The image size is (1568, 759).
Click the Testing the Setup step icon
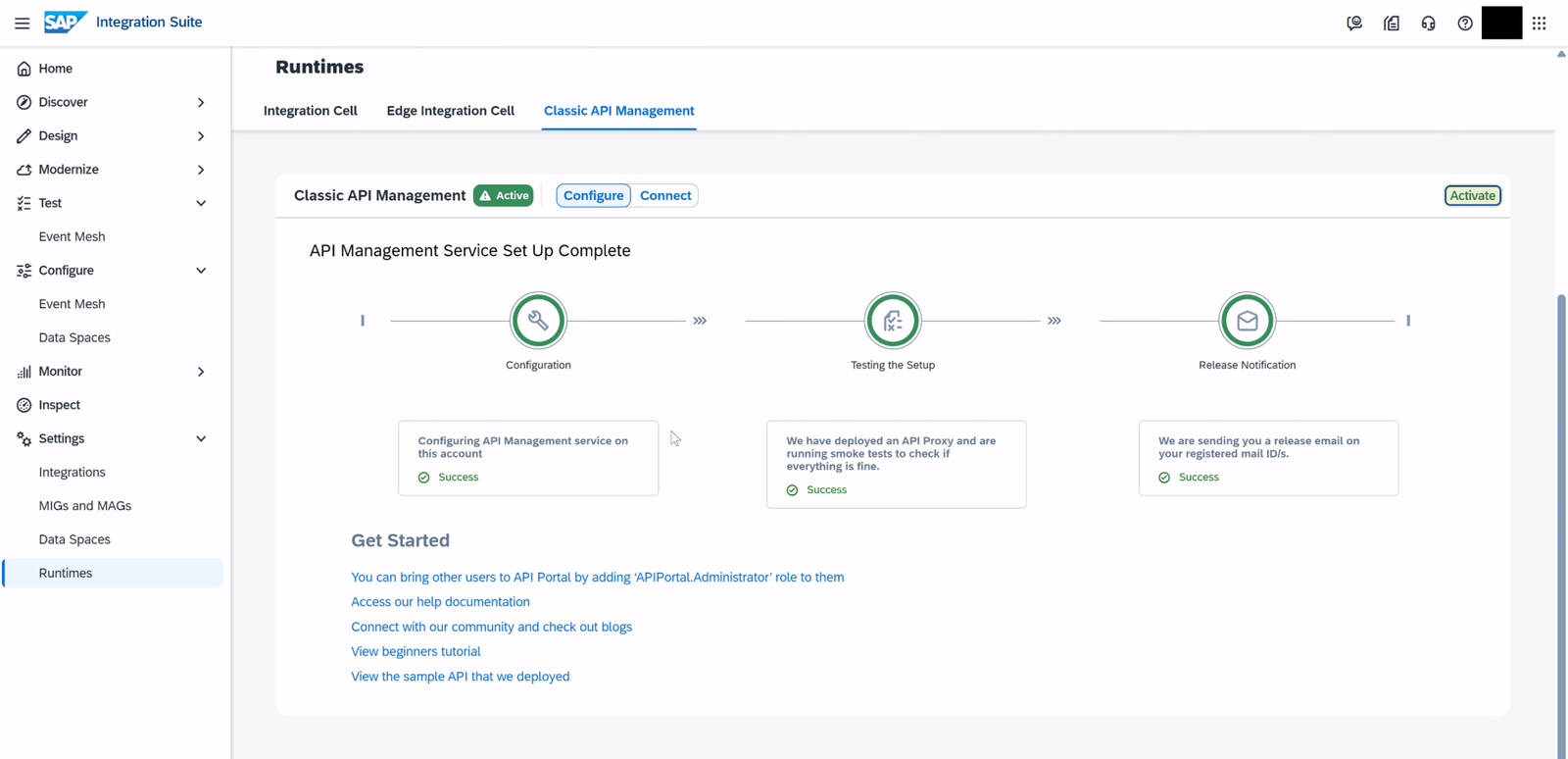(893, 321)
